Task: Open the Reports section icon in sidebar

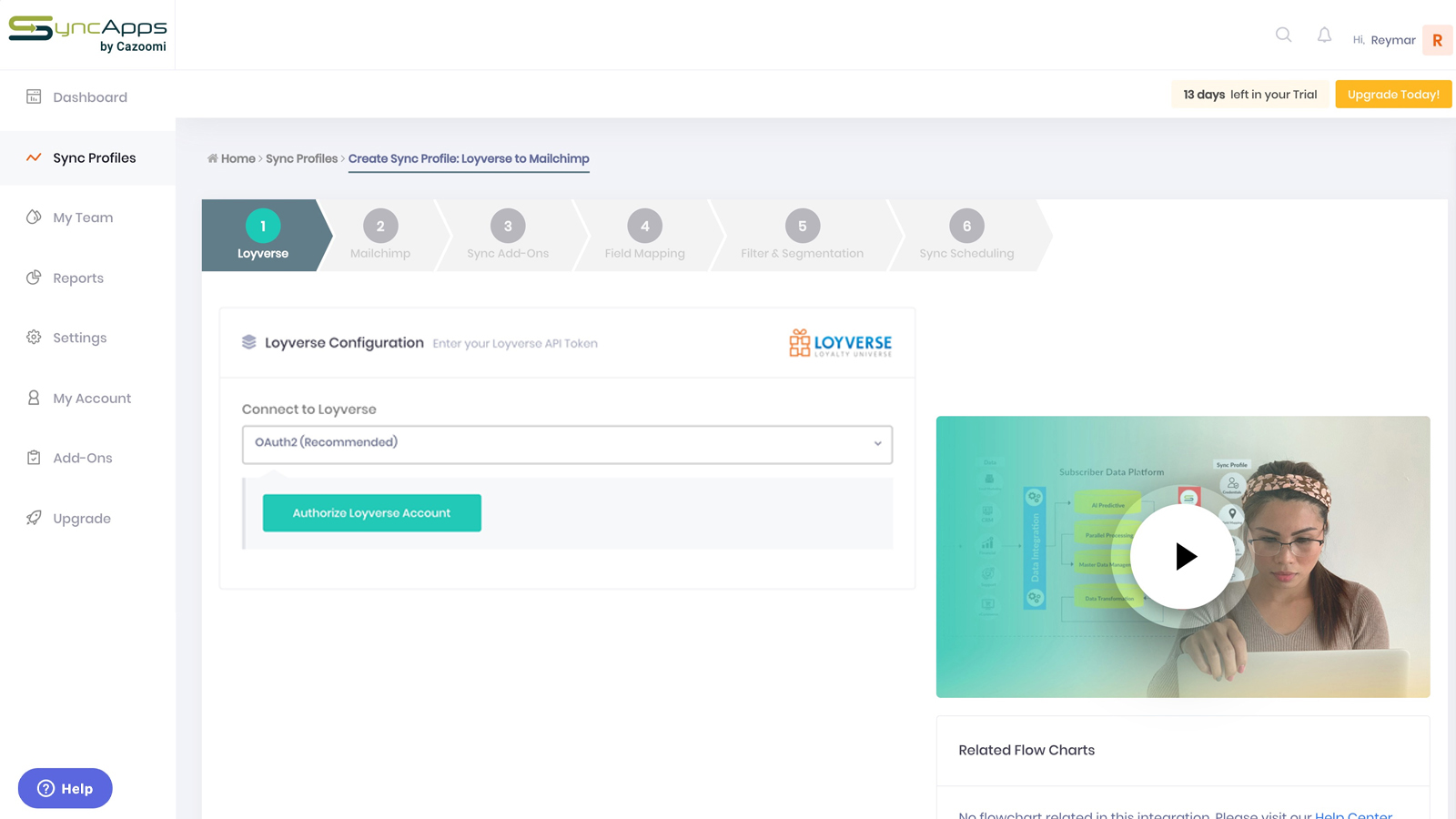Action: coord(33,278)
